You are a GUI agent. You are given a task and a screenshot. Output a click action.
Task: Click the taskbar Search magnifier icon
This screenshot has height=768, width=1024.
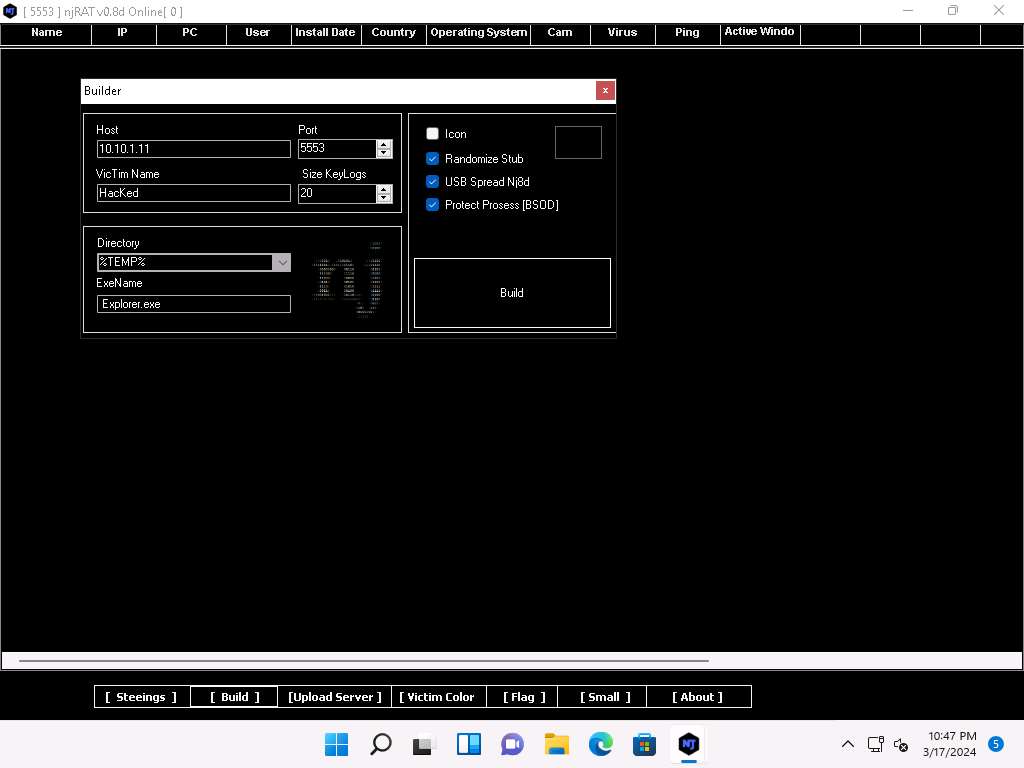point(381,744)
